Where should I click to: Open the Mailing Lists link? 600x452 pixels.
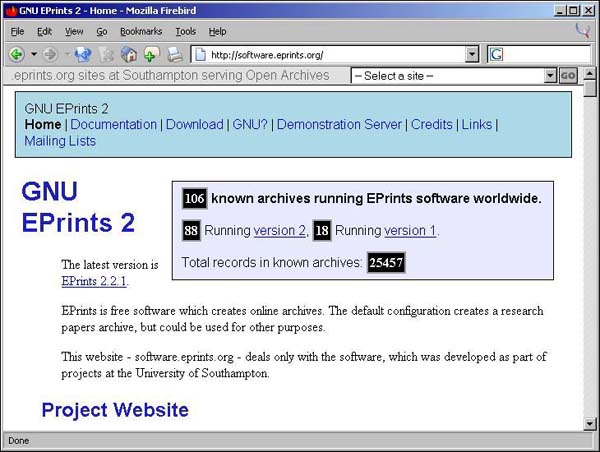[x=60, y=141]
